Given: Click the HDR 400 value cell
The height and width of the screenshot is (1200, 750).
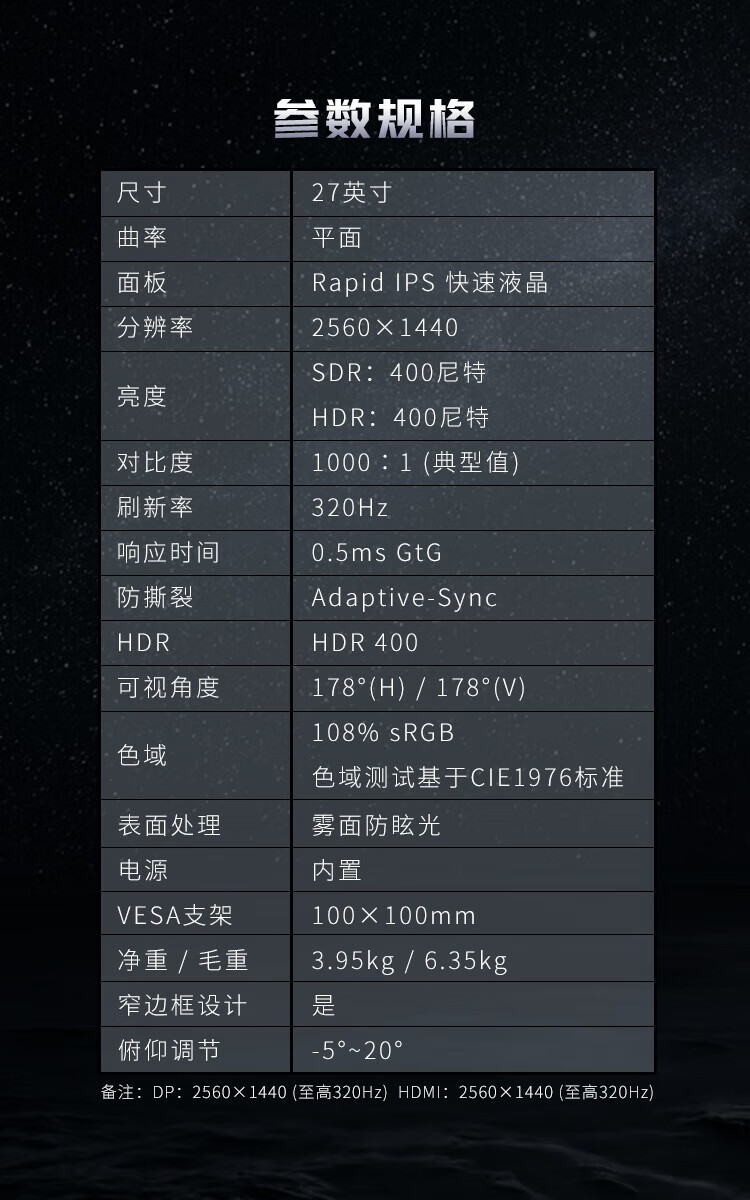Looking at the screenshot, I should 365,643.
